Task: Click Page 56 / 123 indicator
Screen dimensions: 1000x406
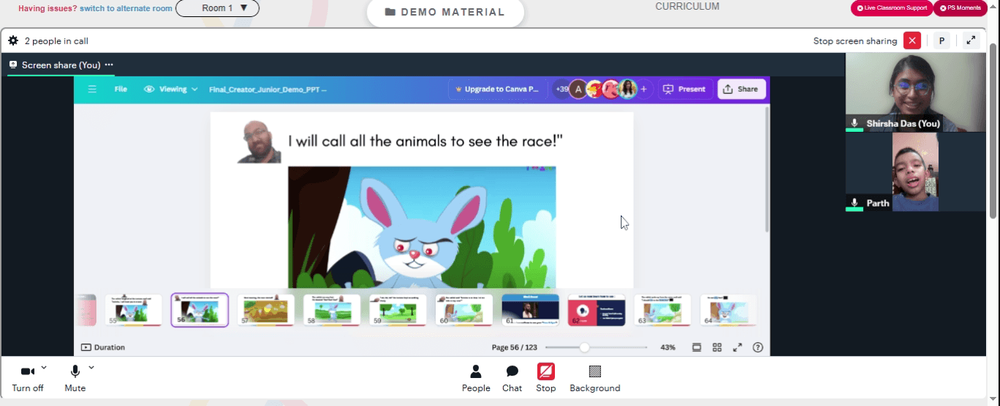Action: pyautogui.click(x=515, y=347)
